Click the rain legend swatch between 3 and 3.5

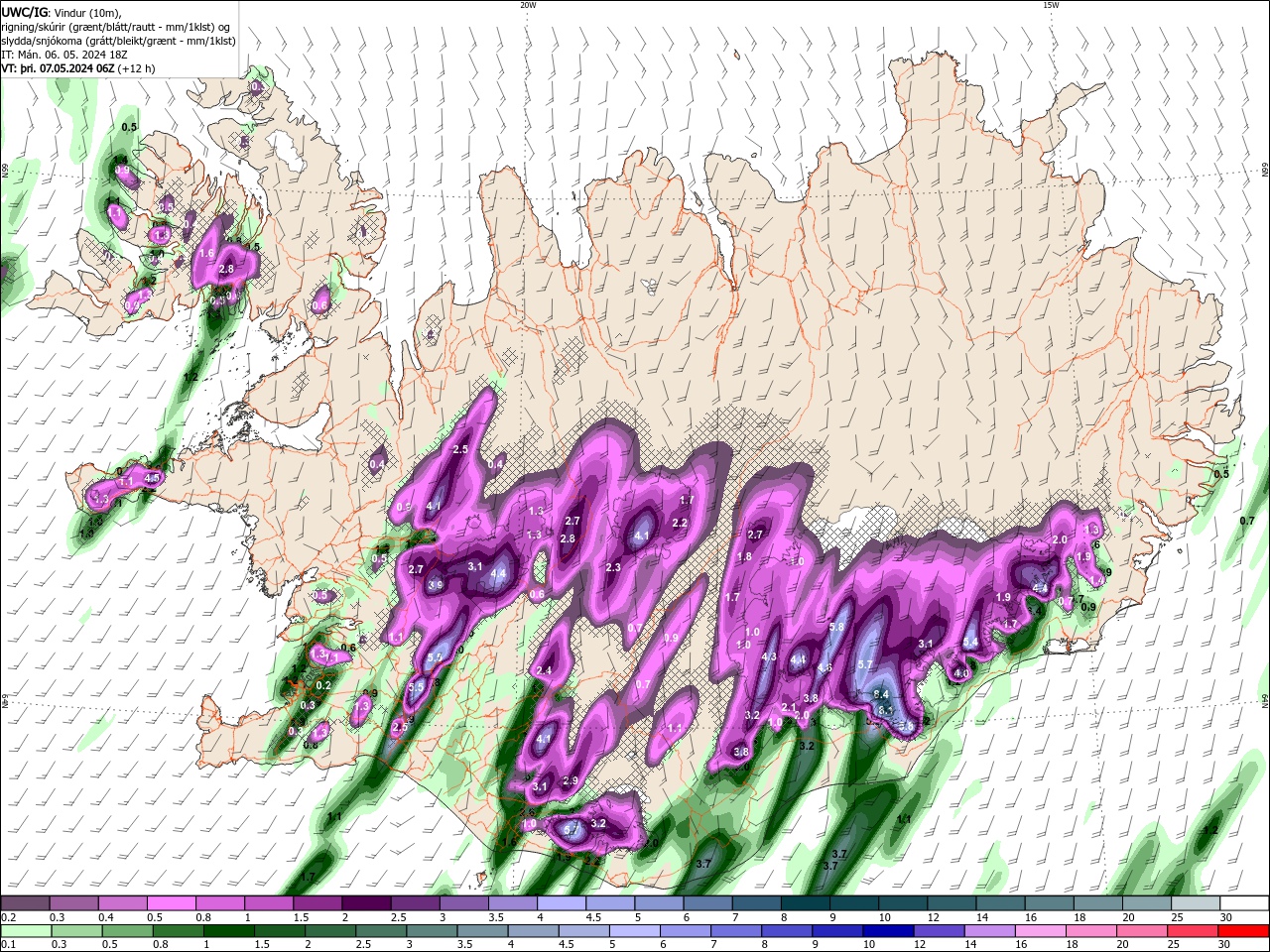click(433, 930)
